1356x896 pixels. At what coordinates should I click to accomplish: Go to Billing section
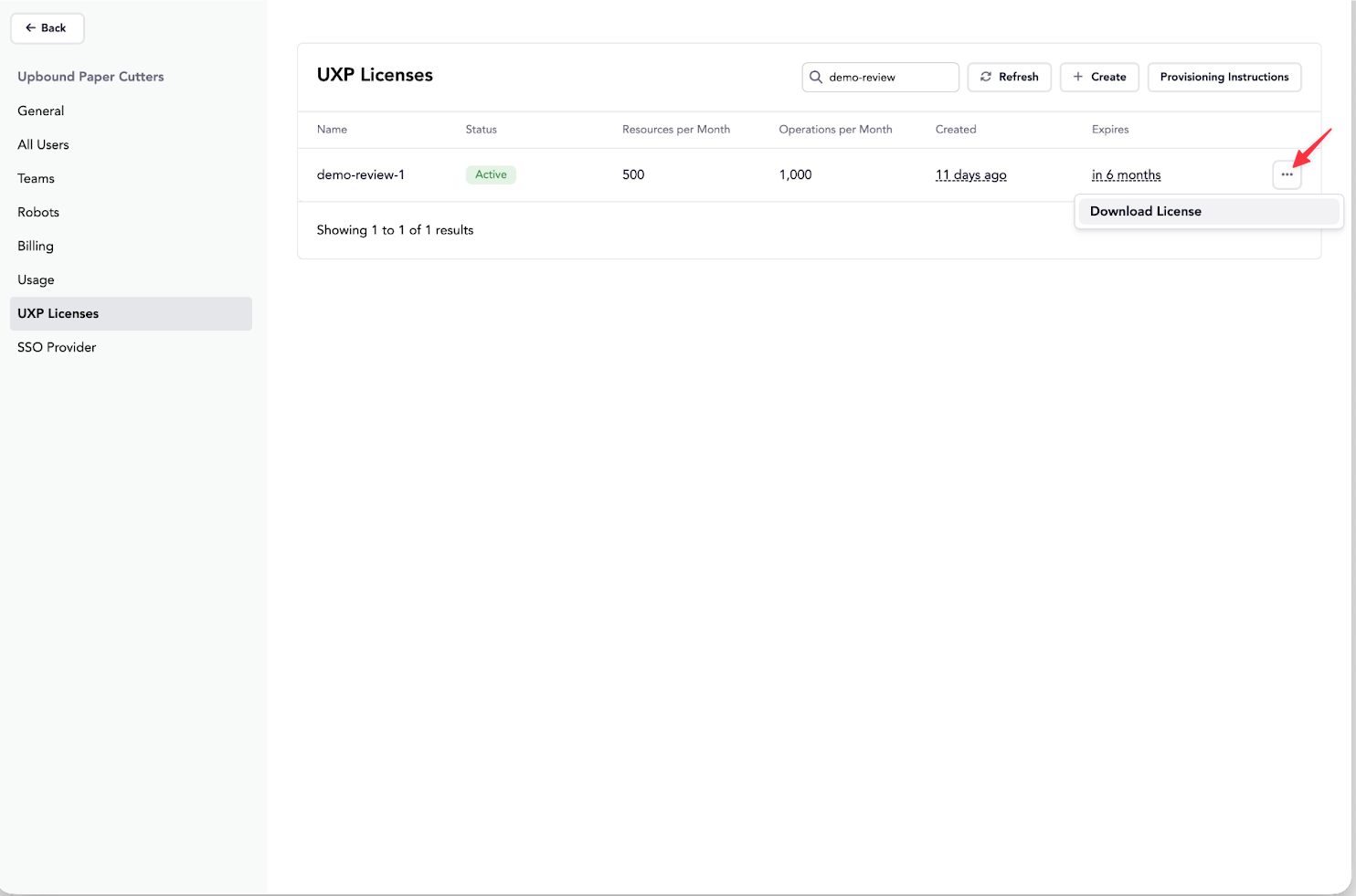pyautogui.click(x=36, y=246)
